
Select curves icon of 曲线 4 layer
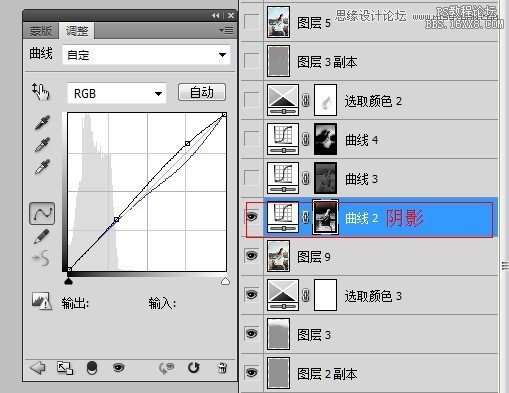pos(283,139)
